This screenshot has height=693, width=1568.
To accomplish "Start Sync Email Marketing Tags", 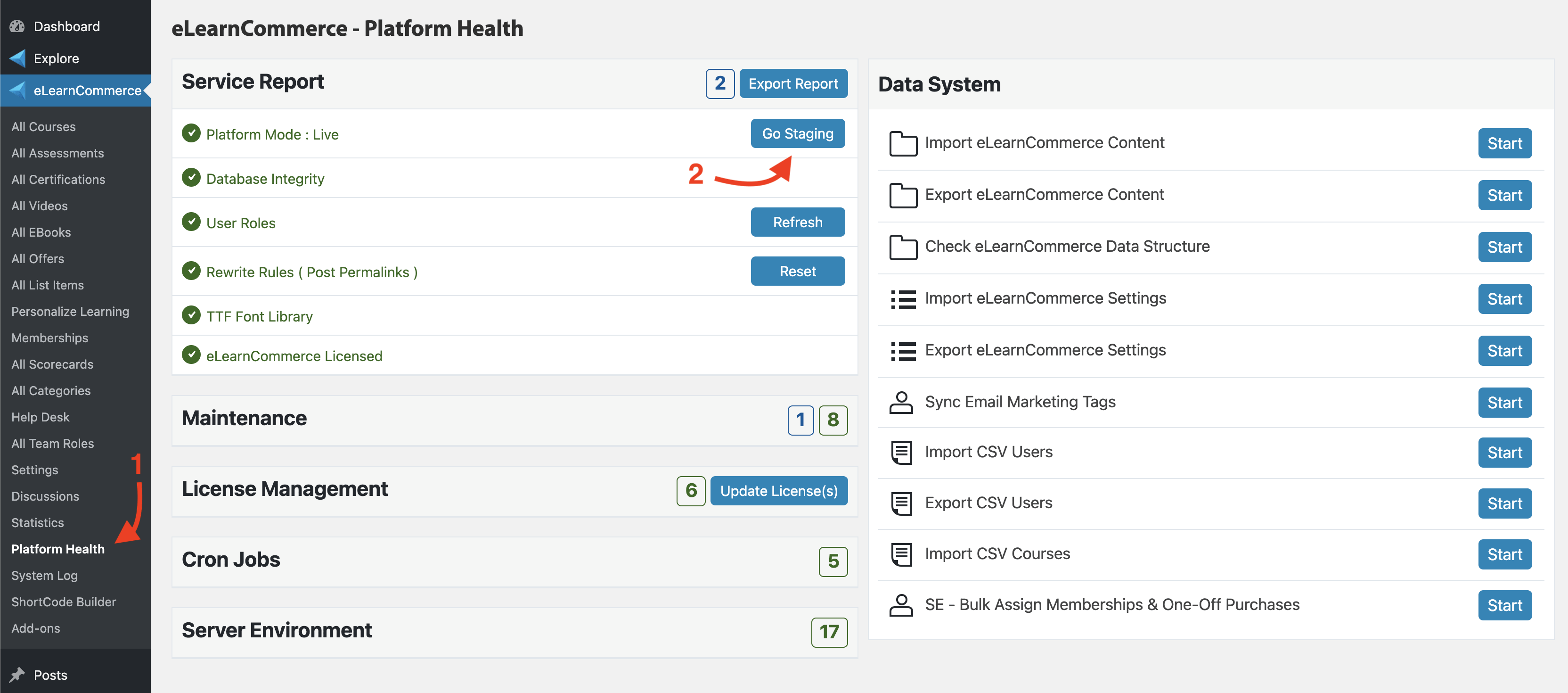I will click(x=1505, y=403).
